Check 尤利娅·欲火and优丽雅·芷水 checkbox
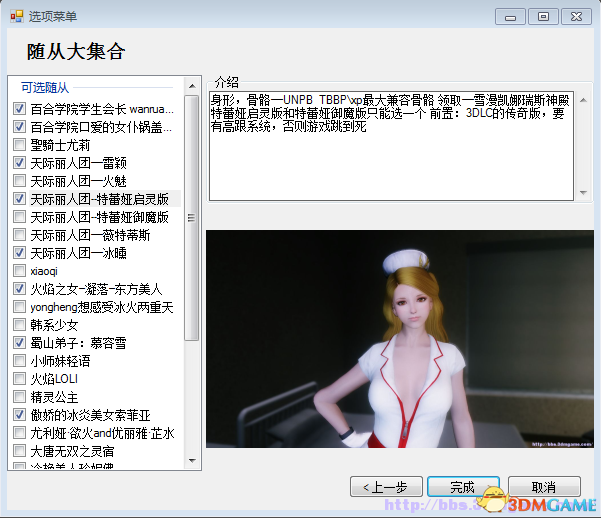Image resolution: width=601 pixels, height=518 pixels. 19,432
